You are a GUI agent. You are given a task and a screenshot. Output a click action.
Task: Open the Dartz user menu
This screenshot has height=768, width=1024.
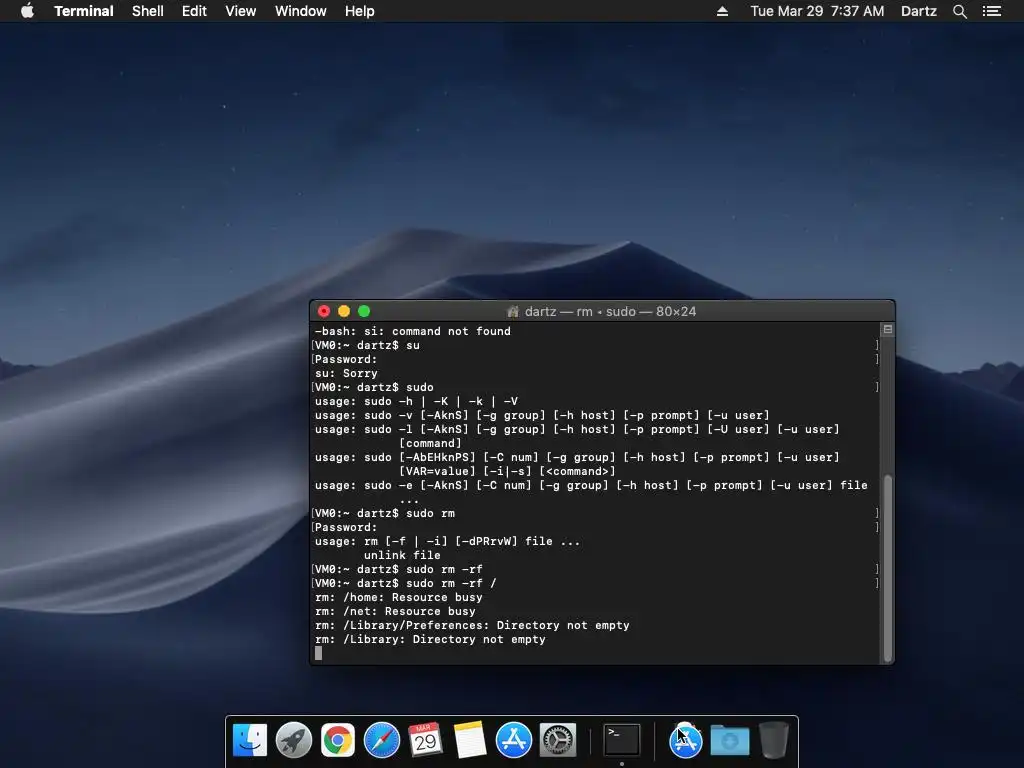[x=918, y=11]
